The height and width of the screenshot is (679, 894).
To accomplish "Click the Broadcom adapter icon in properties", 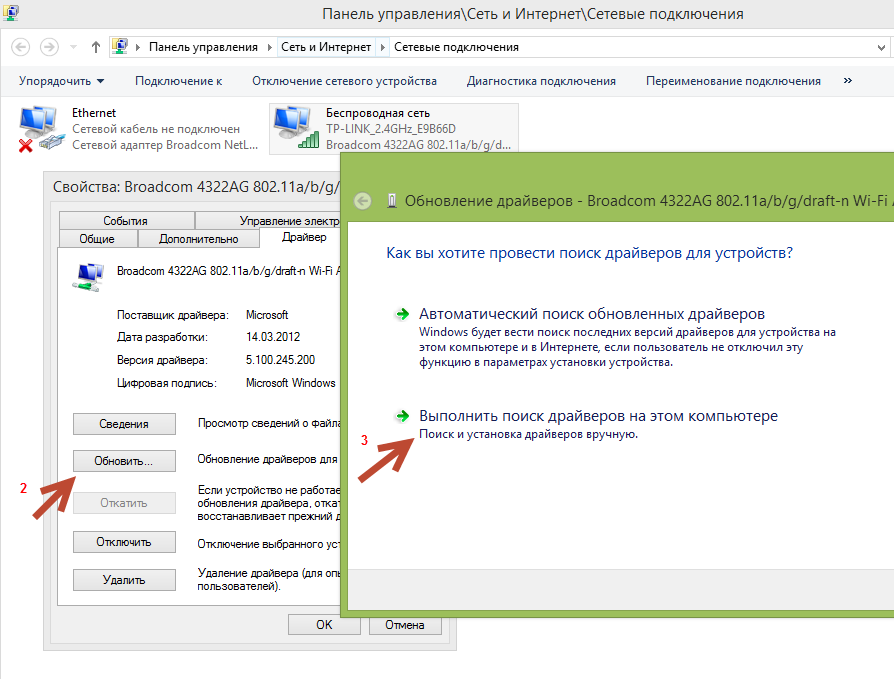I will coord(88,277).
